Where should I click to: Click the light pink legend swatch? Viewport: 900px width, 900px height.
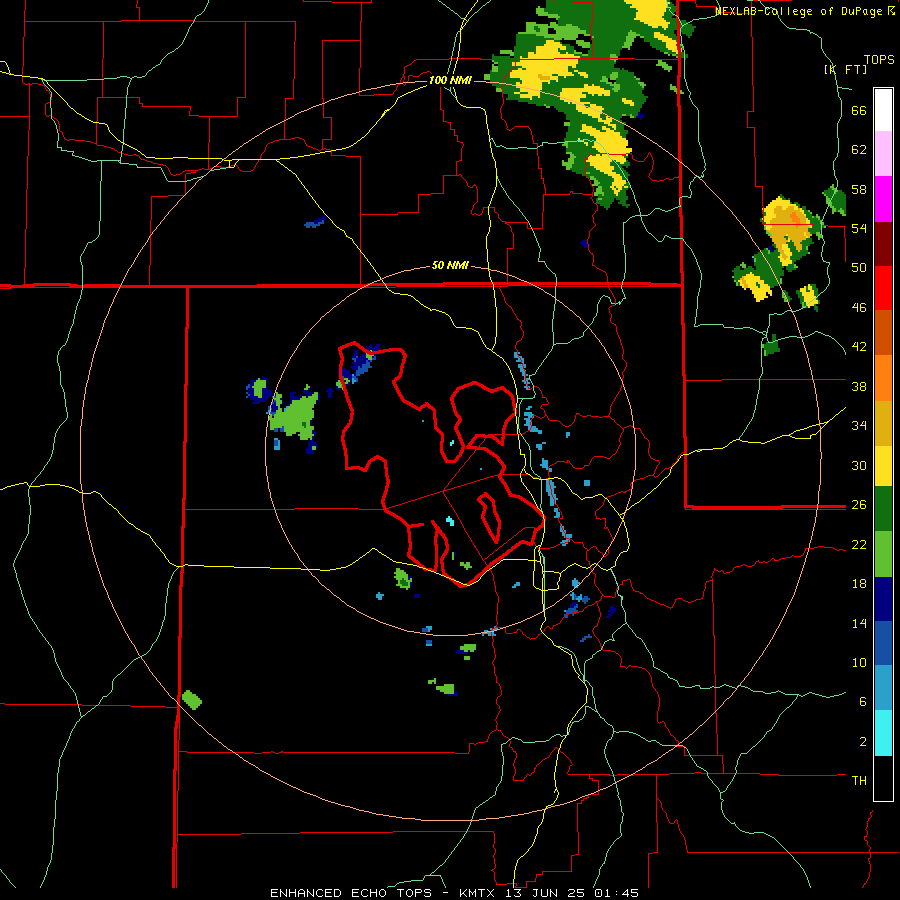pos(883,154)
